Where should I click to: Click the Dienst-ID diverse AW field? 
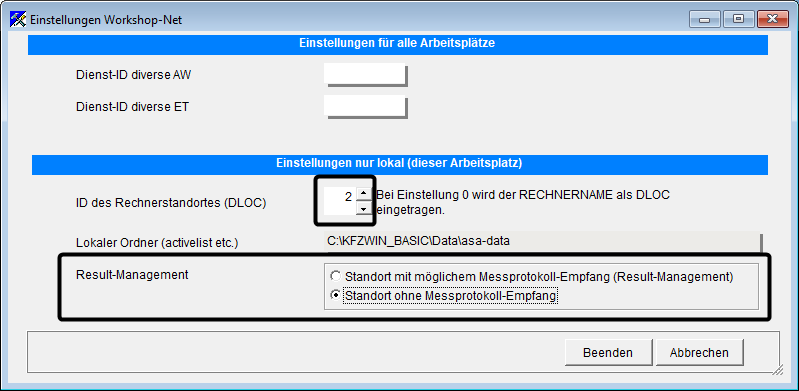pos(365,74)
